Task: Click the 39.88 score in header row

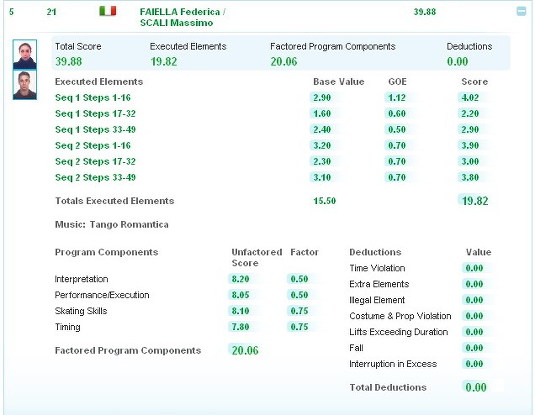Action: (425, 12)
